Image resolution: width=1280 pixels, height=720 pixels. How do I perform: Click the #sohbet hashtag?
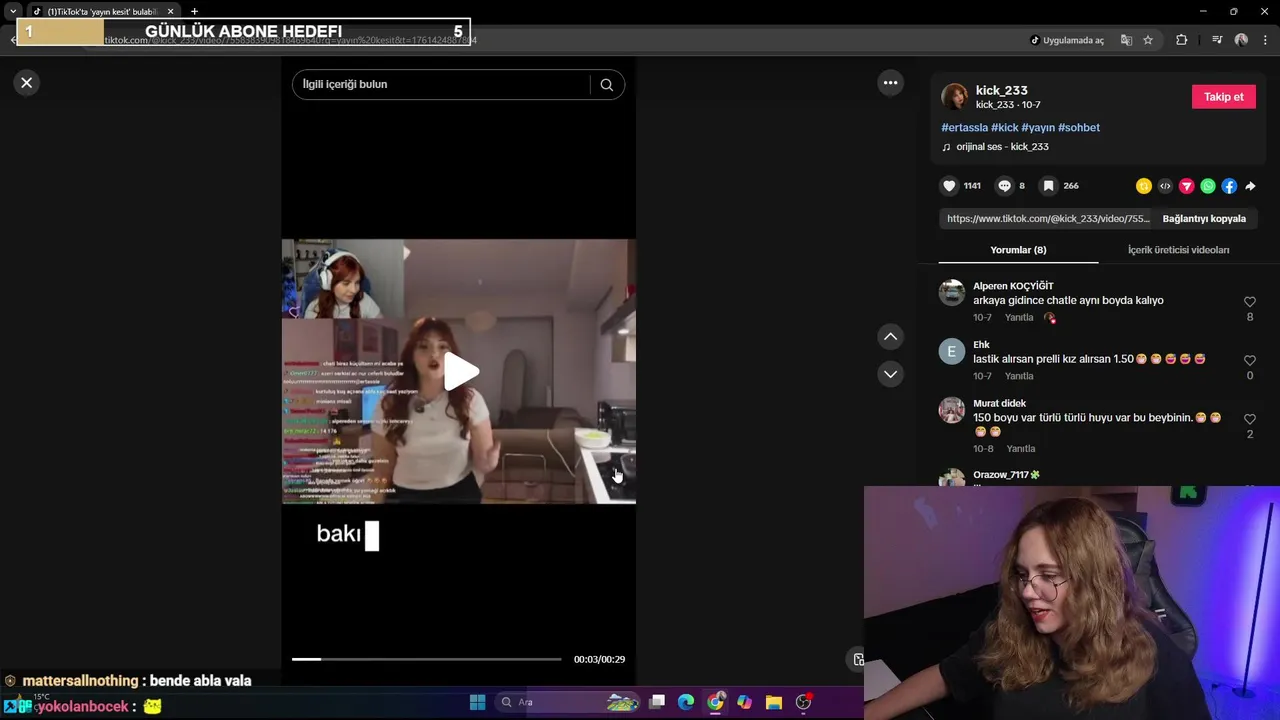1079,128
